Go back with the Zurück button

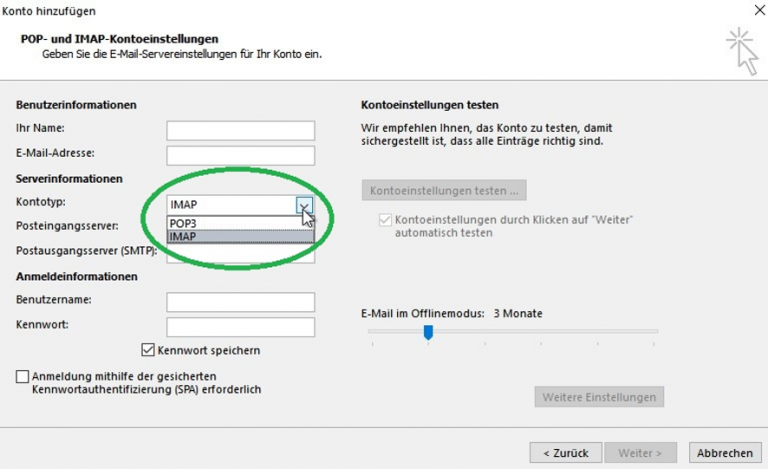tap(566, 453)
